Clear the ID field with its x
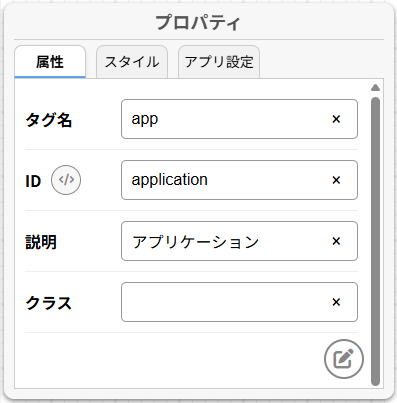This screenshot has width=397, height=403. 336,180
